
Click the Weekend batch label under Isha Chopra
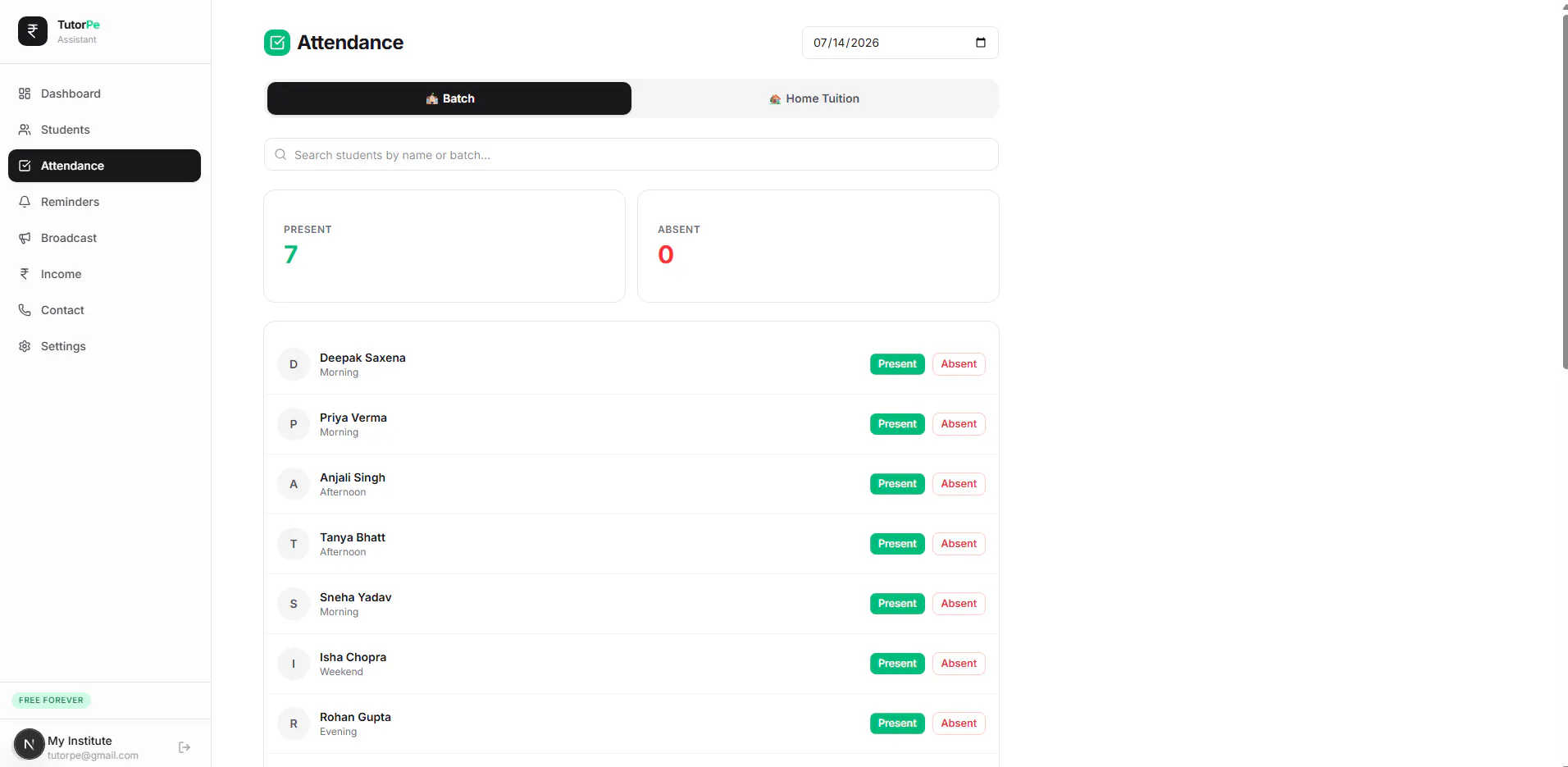(x=341, y=672)
